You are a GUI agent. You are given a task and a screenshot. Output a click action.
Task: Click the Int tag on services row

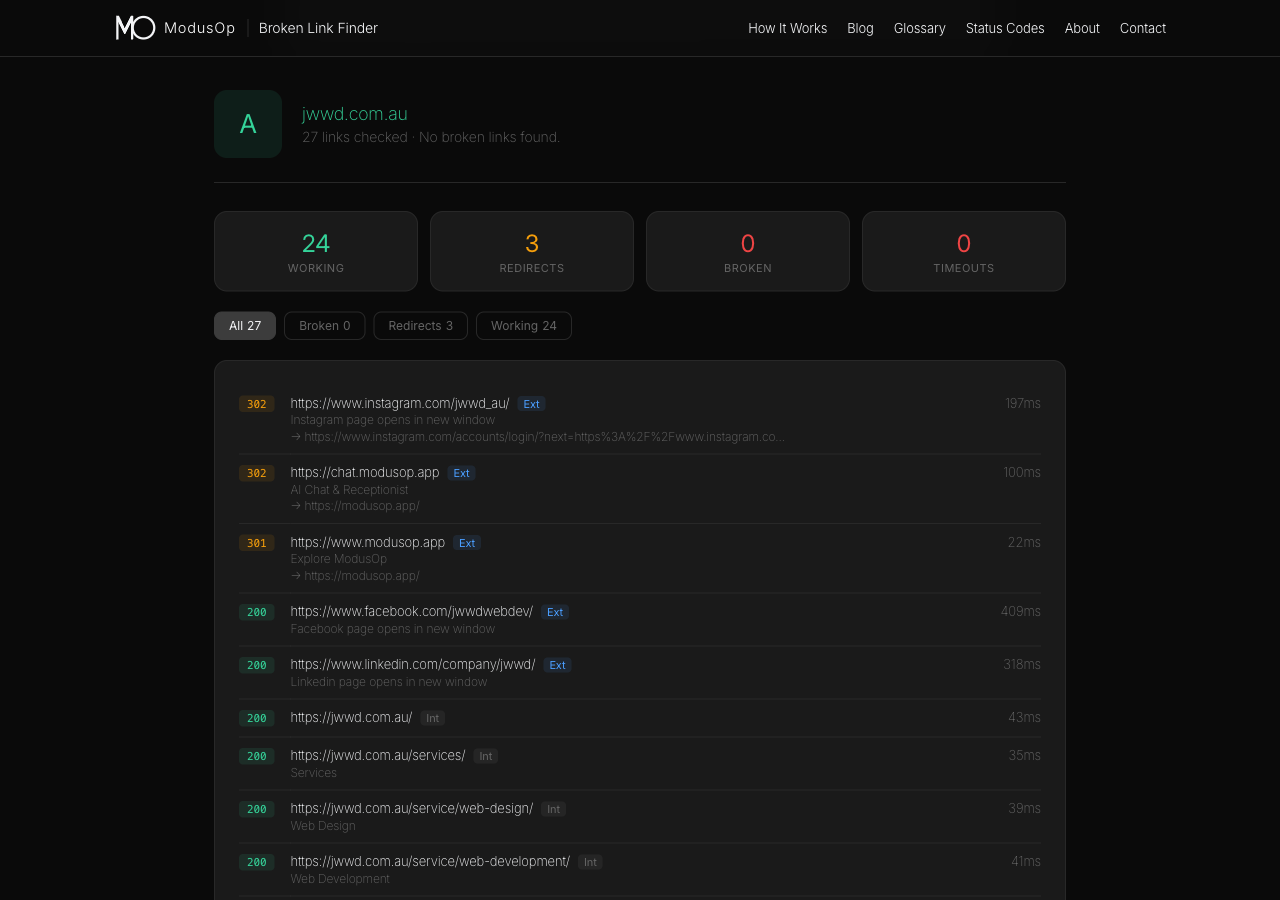(486, 756)
